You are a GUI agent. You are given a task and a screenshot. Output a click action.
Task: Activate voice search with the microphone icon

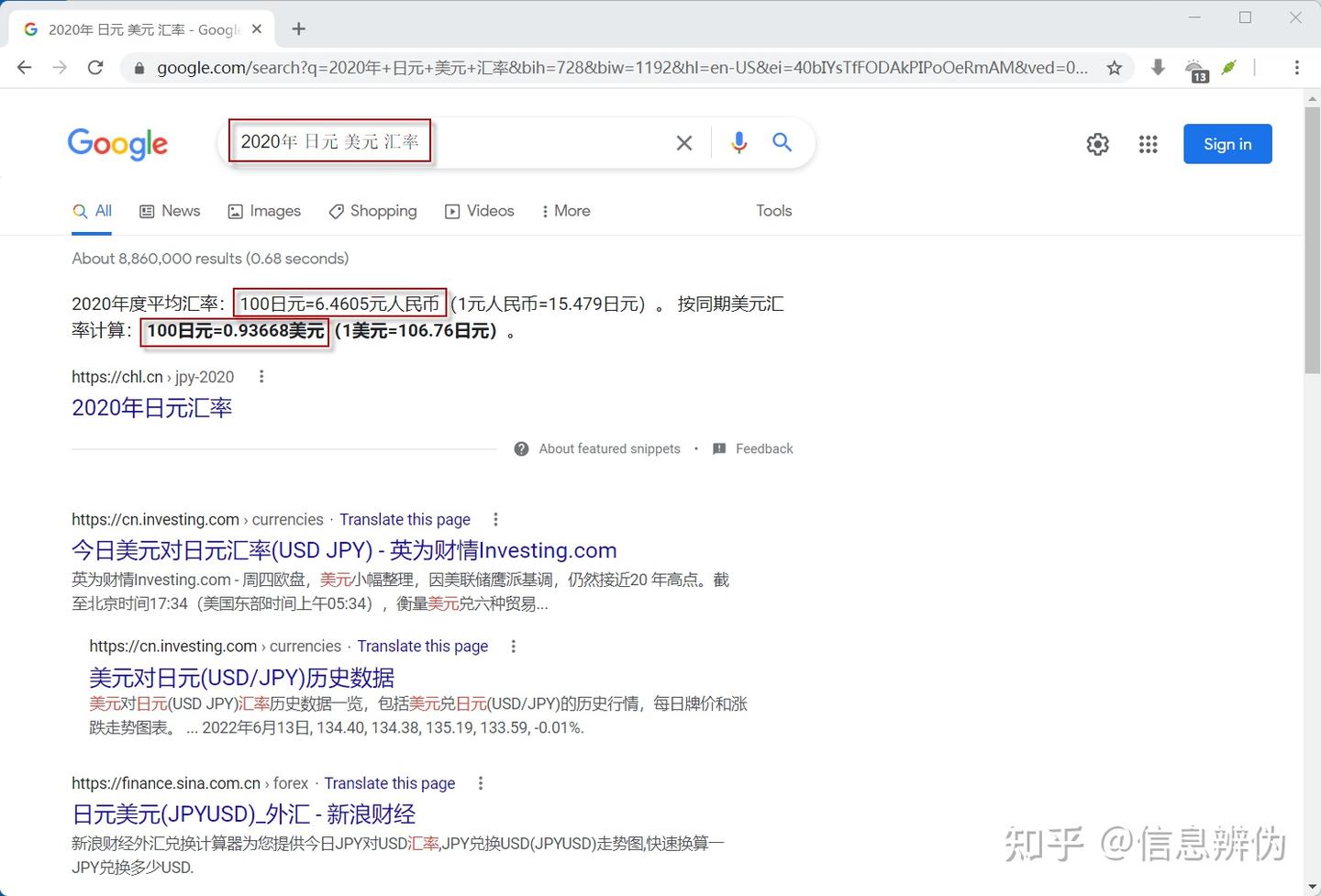coord(738,142)
